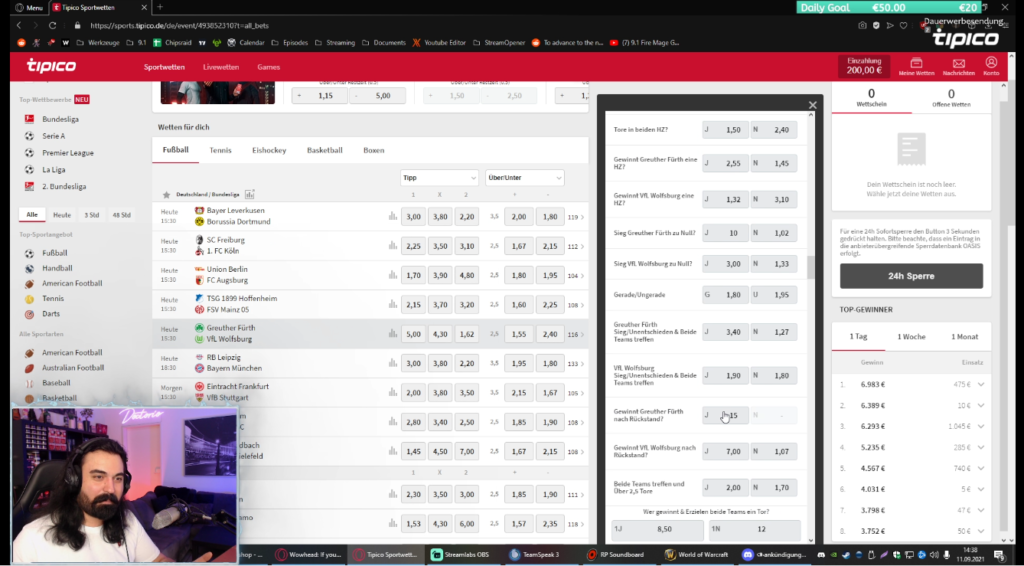
Task: Switch top winners to 1 Woche tab
Action: click(911, 337)
